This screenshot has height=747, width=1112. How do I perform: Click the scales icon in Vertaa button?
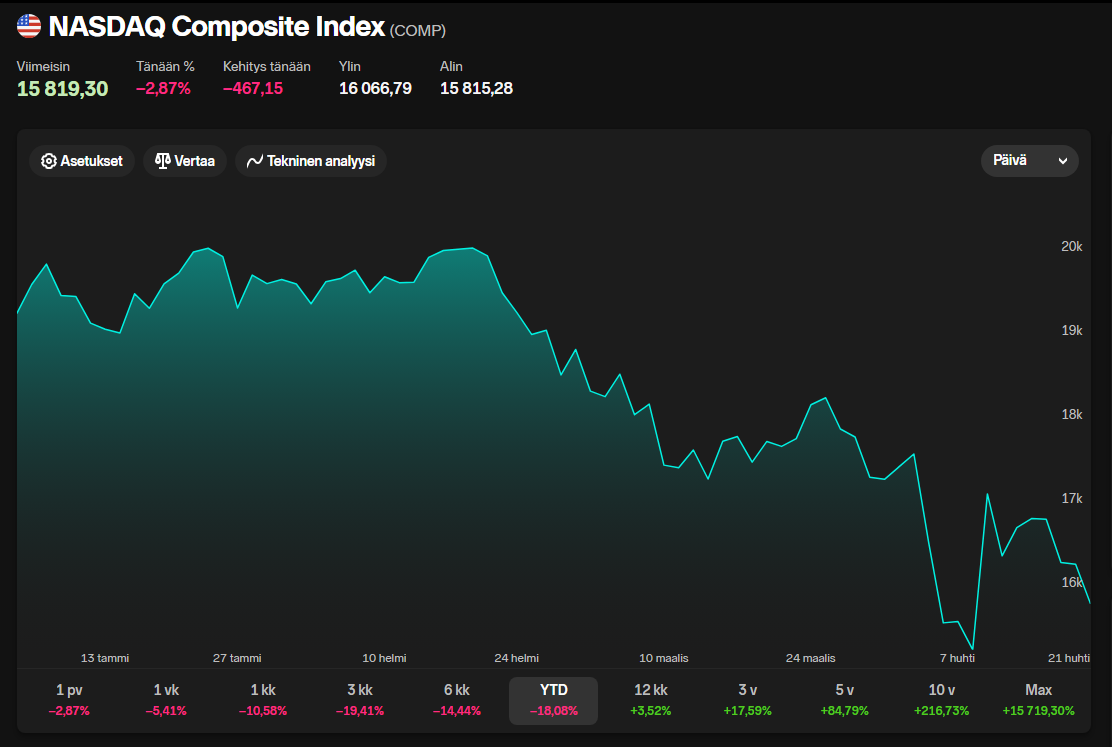point(162,161)
